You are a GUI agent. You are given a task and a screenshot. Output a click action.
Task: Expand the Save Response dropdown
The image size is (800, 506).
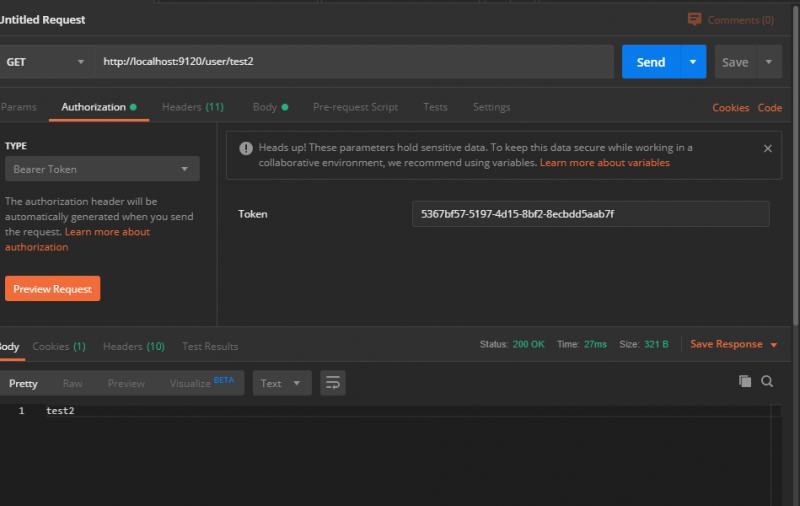coord(773,345)
